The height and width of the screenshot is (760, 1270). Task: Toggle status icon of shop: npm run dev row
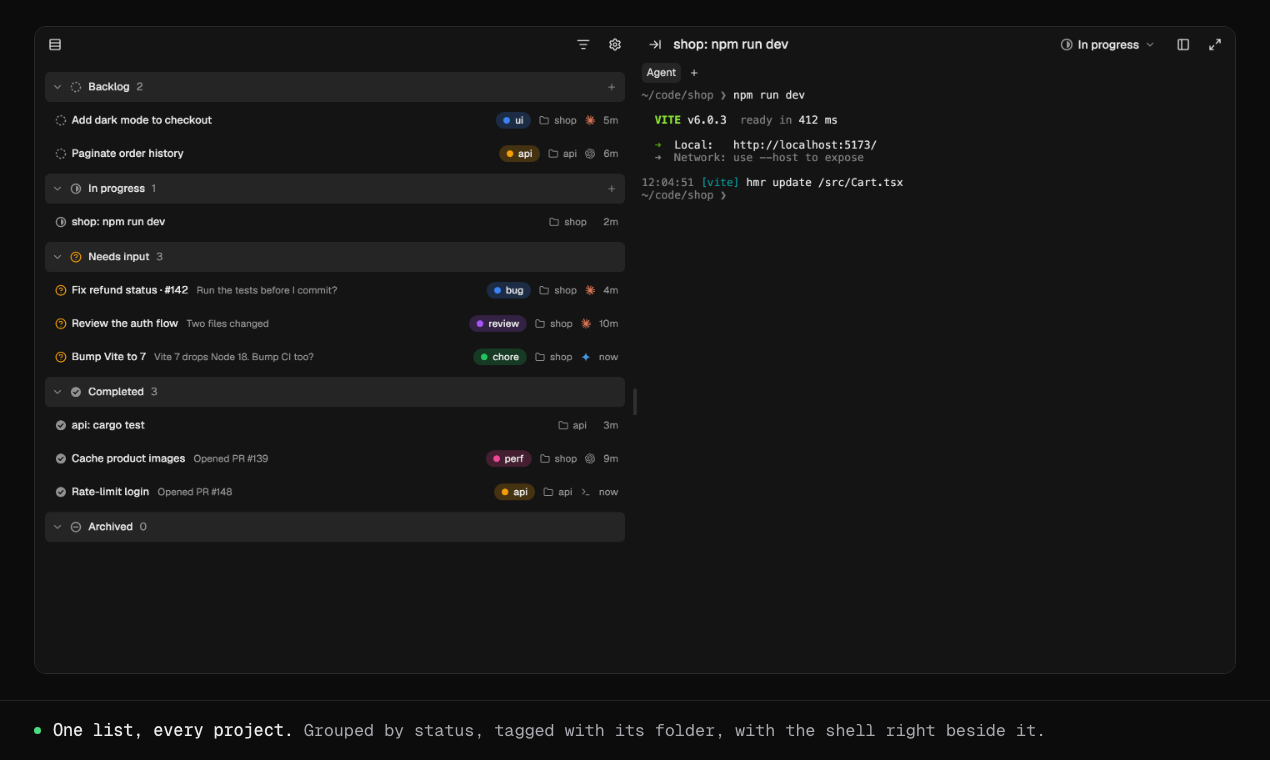(61, 222)
